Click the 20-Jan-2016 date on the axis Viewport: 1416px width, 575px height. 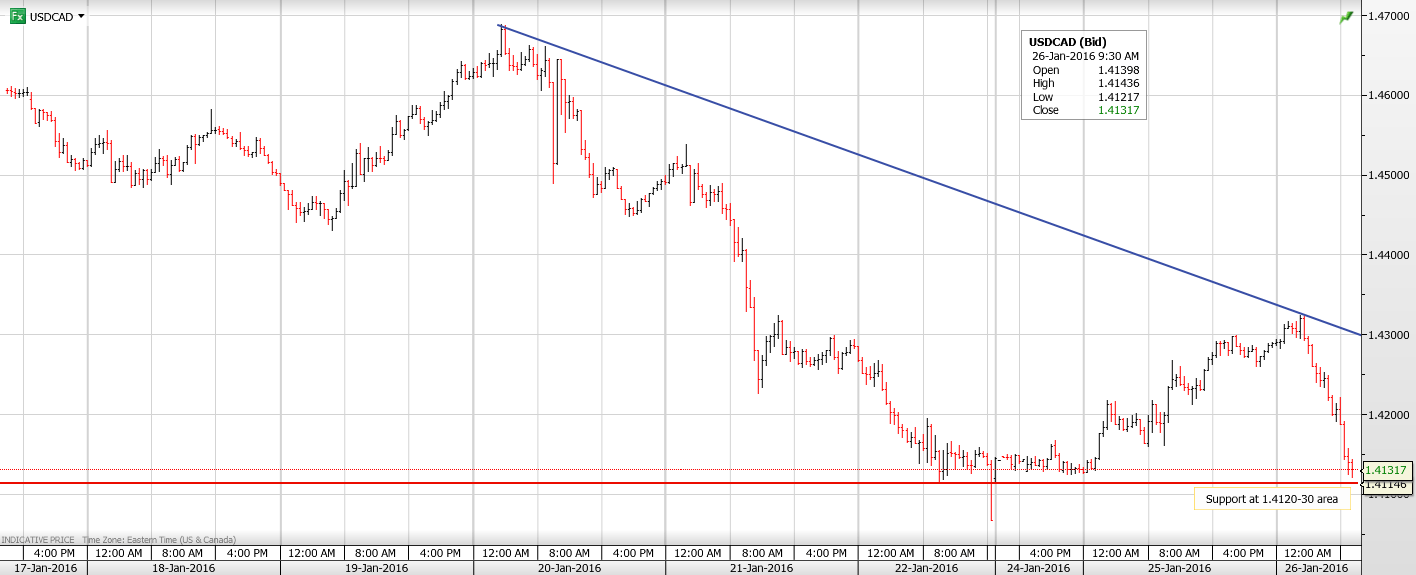click(571, 567)
